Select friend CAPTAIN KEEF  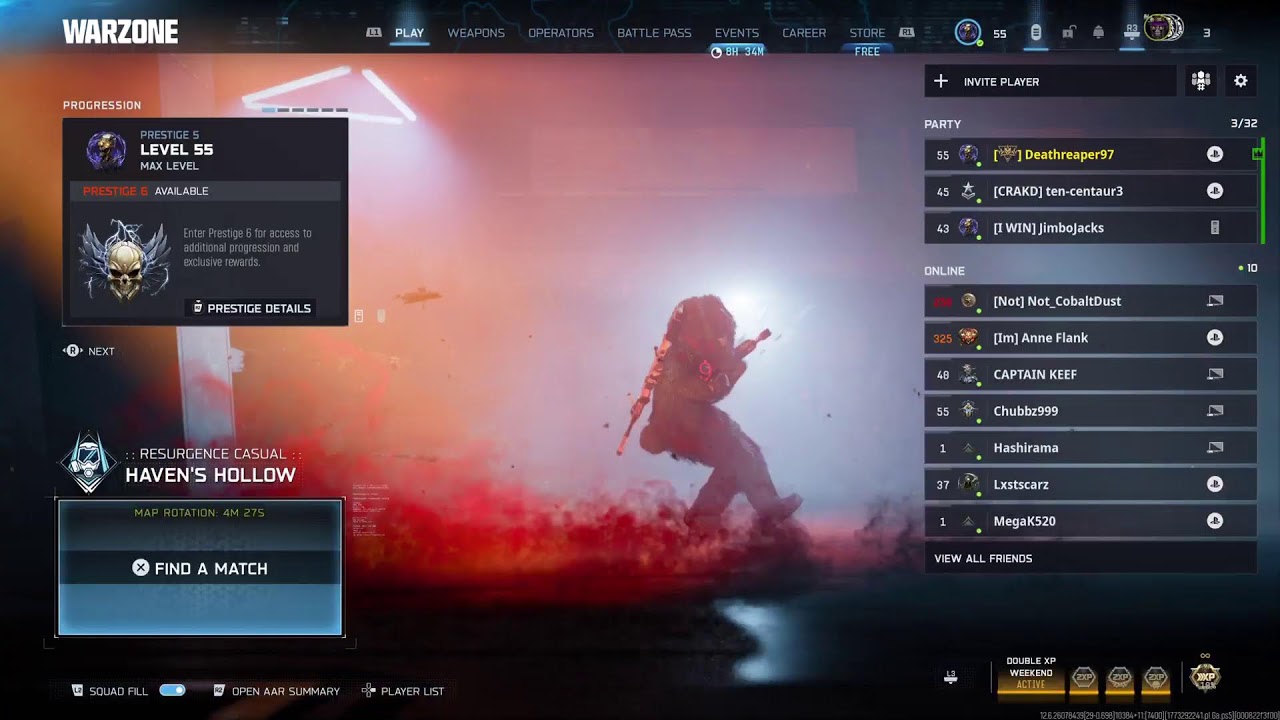pos(1090,374)
